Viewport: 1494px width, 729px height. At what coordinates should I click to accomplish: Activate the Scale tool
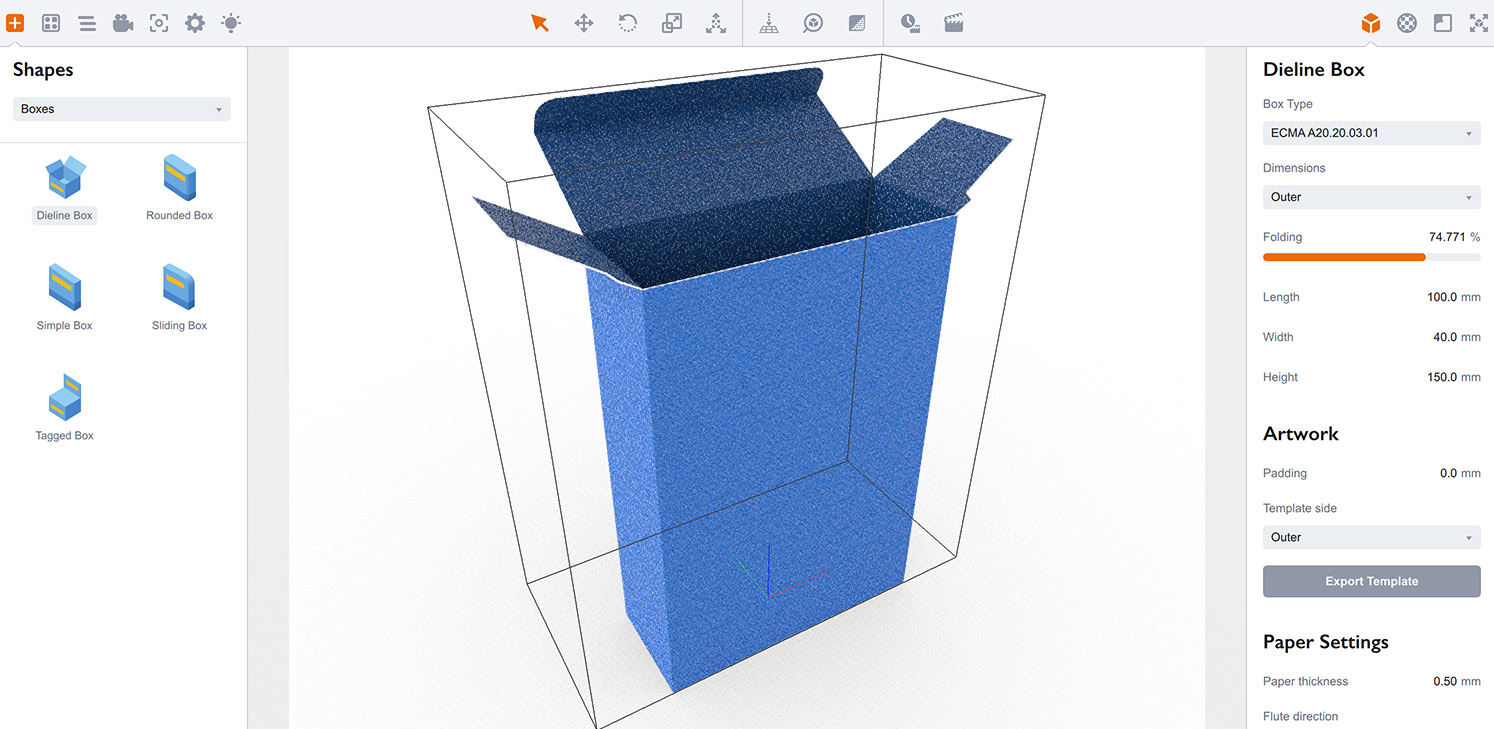click(x=671, y=22)
